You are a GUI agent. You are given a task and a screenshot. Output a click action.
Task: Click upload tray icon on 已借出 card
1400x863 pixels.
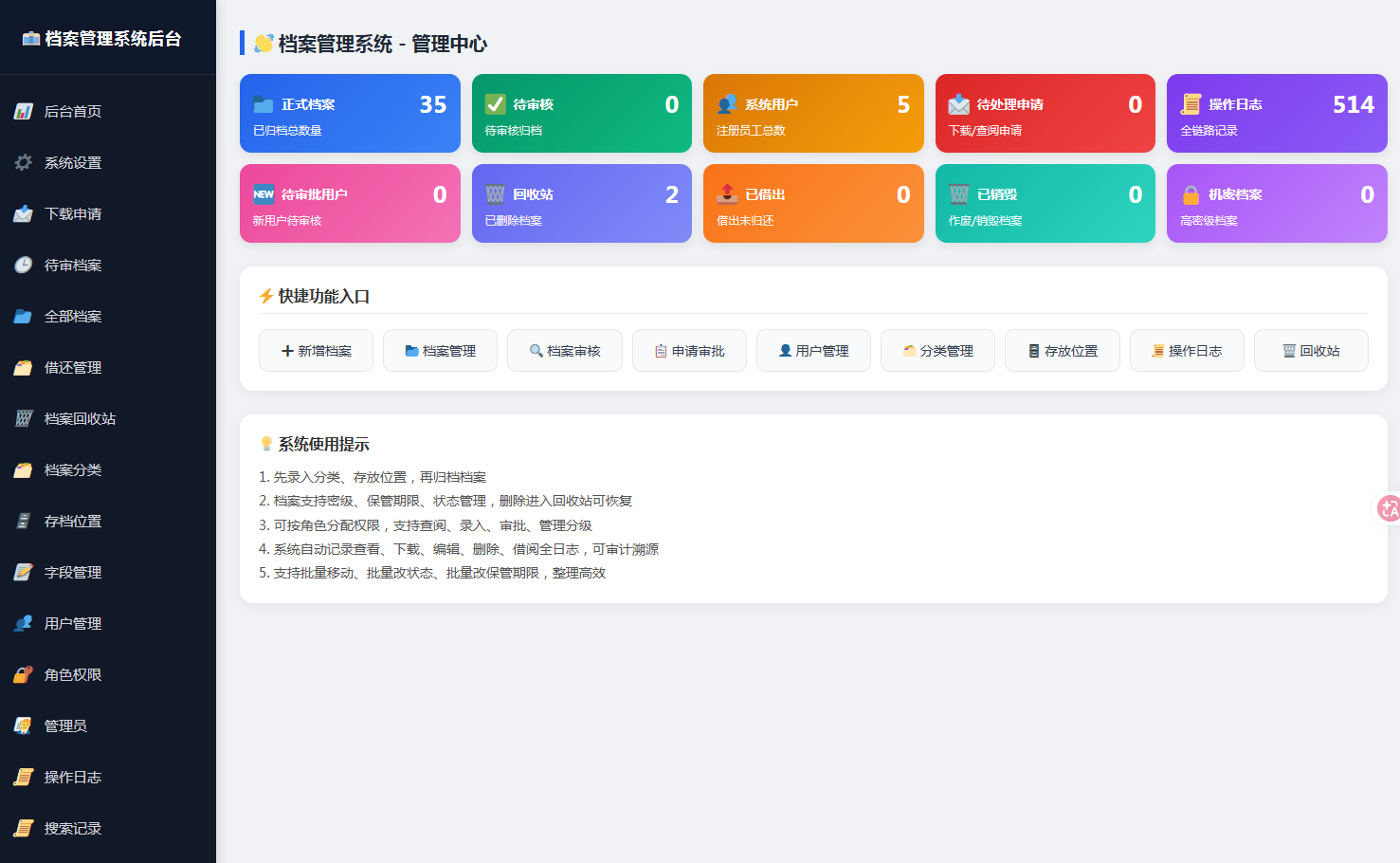click(727, 194)
